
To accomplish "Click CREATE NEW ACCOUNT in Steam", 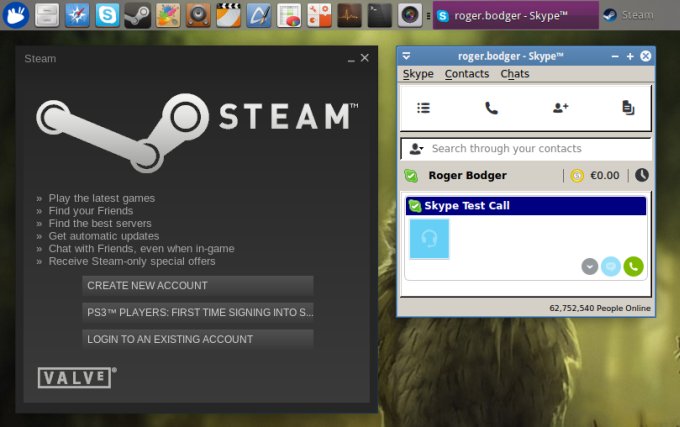I will [x=198, y=286].
